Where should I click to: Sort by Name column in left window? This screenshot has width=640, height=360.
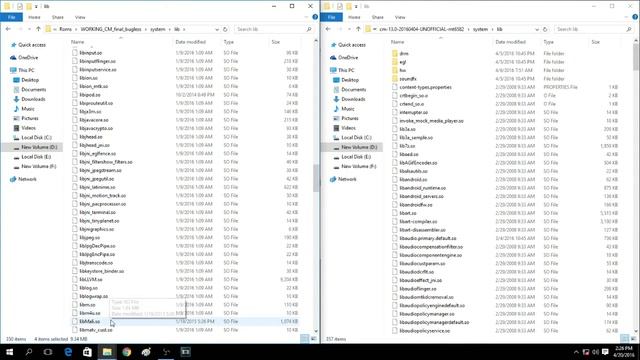pos(78,42)
